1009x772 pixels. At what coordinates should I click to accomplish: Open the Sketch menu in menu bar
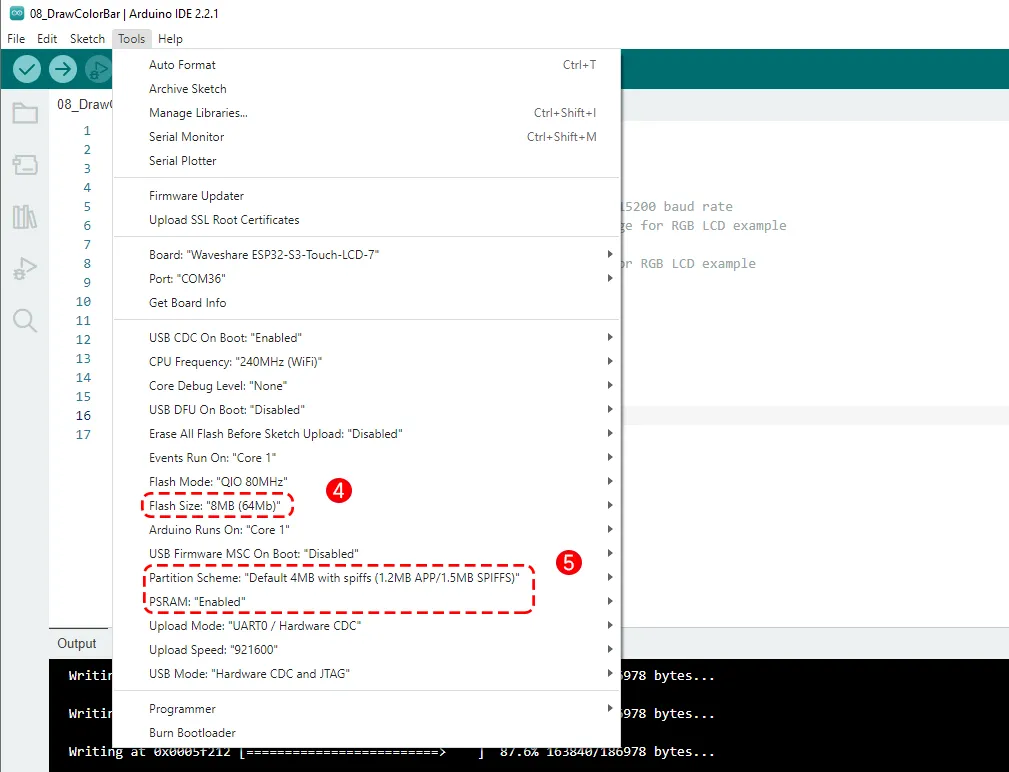87,39
